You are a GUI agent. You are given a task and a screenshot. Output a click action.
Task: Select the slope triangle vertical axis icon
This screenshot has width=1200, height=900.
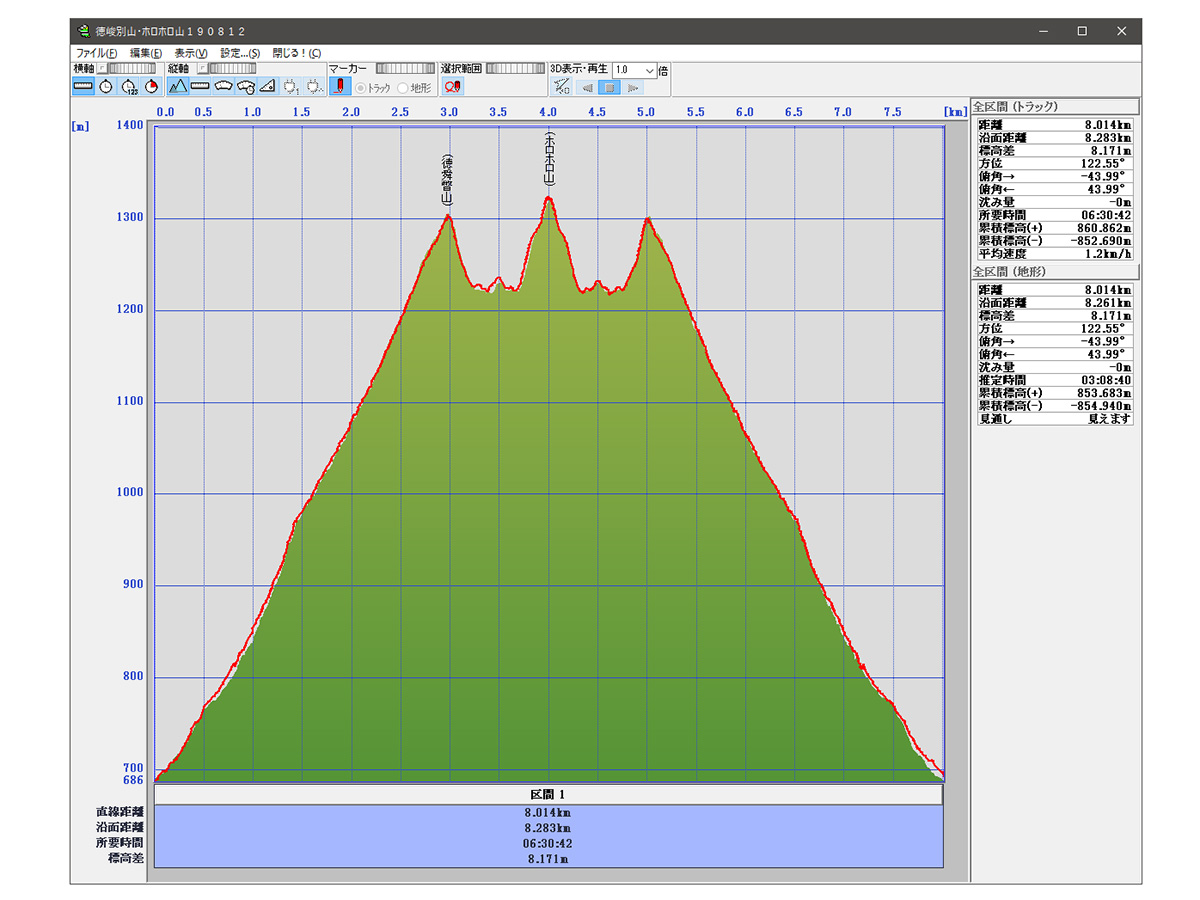267,87
